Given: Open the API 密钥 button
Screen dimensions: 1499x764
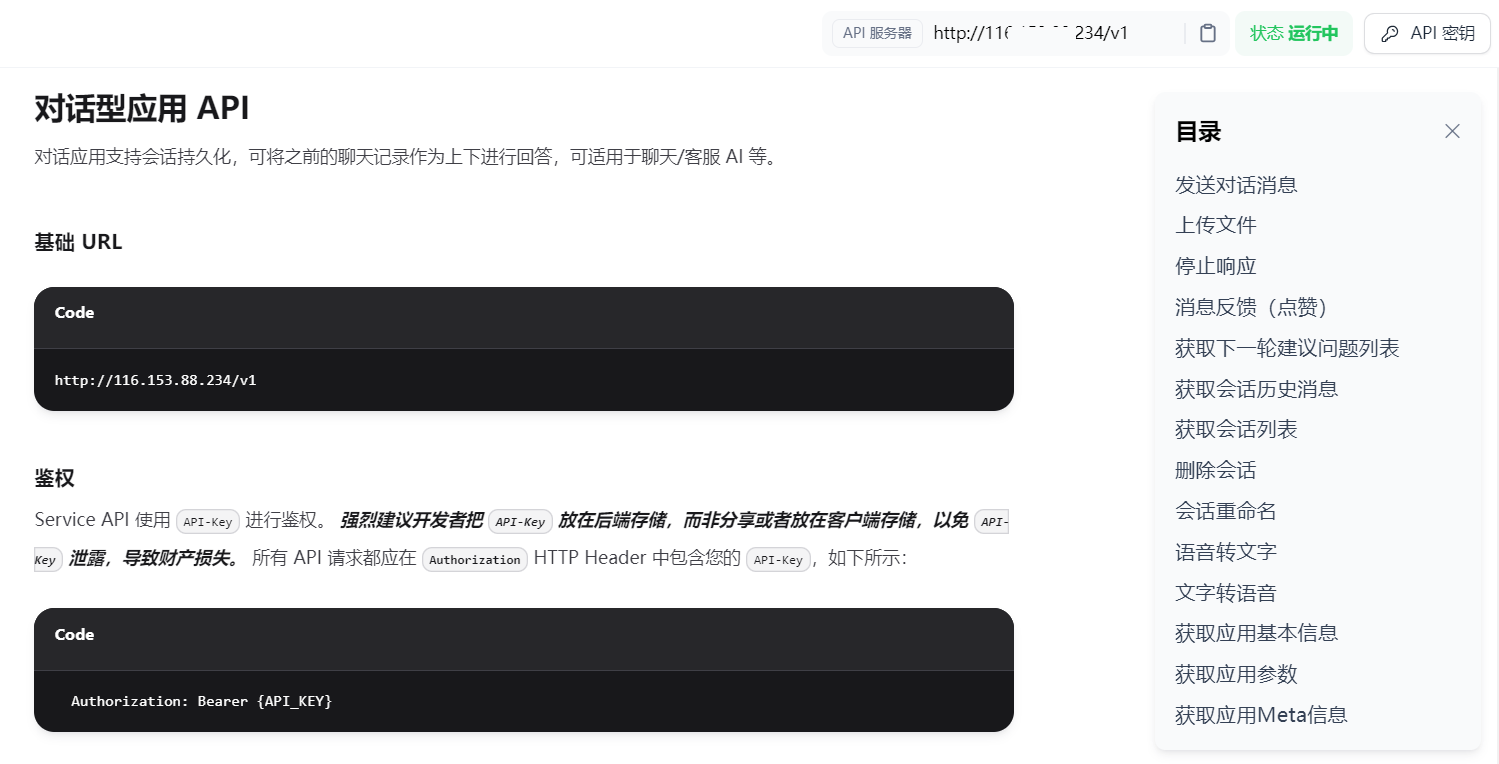Looking at the screenshot, I should [x=1427, y=33].
